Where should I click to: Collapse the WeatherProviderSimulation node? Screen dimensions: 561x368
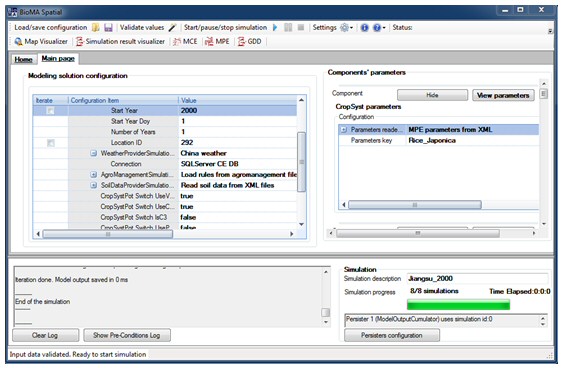[x=93, y=153]
